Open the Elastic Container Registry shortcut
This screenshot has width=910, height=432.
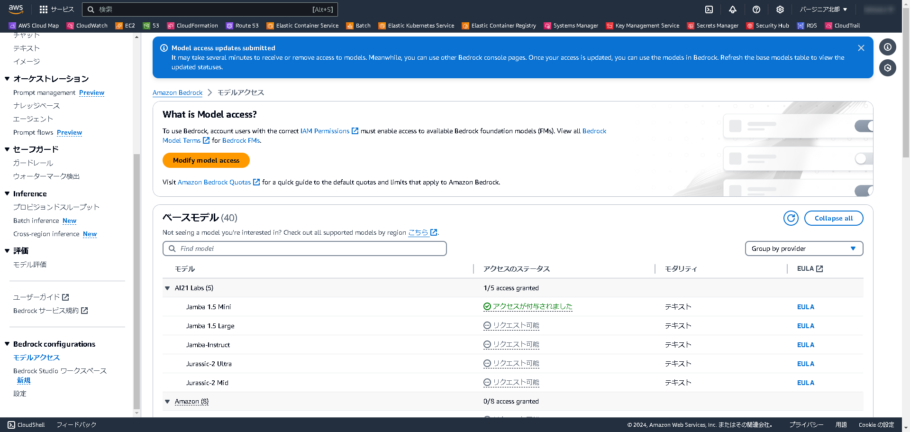coord(499,26)
